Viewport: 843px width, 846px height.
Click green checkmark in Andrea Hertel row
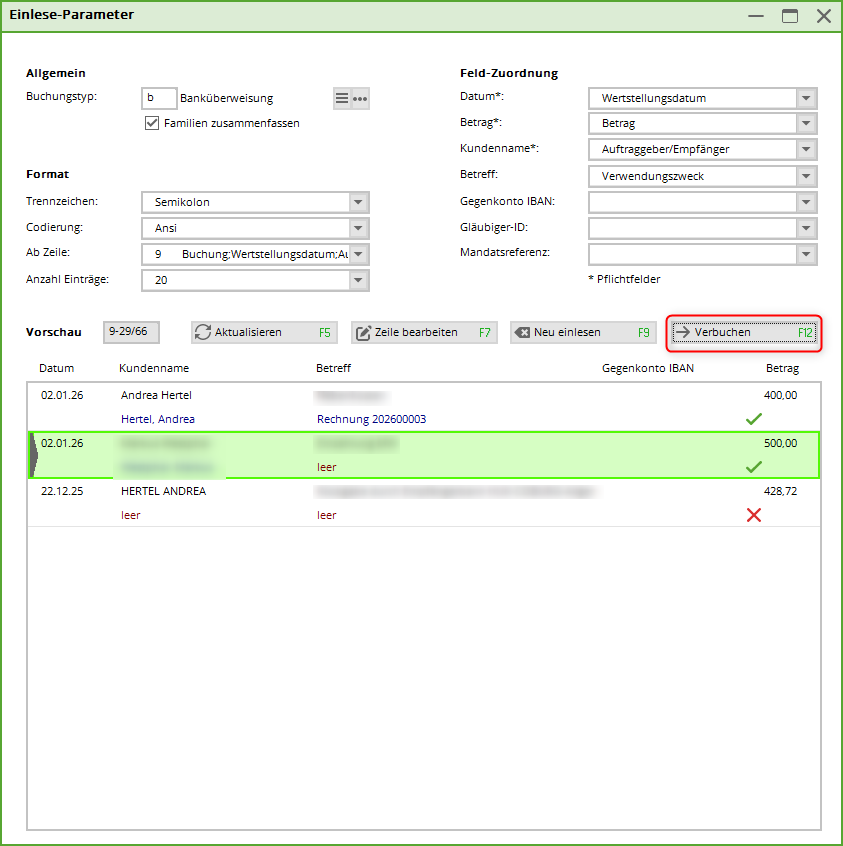tap(754, 419)
